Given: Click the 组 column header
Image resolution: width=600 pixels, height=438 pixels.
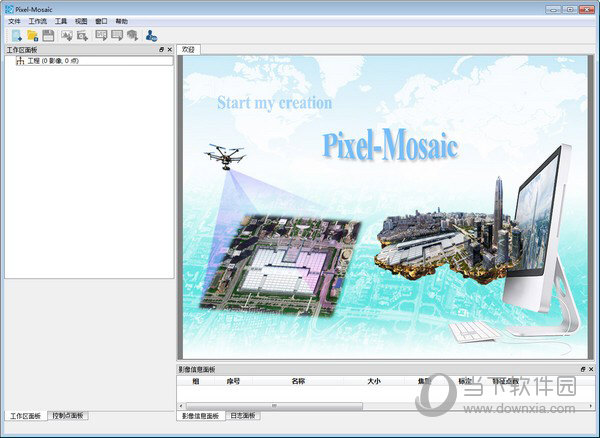Looking at the screenshot, I should tap(196, 381).
